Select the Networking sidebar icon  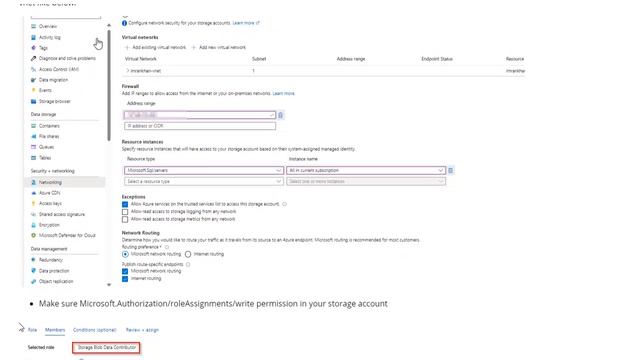coord(33,182)
